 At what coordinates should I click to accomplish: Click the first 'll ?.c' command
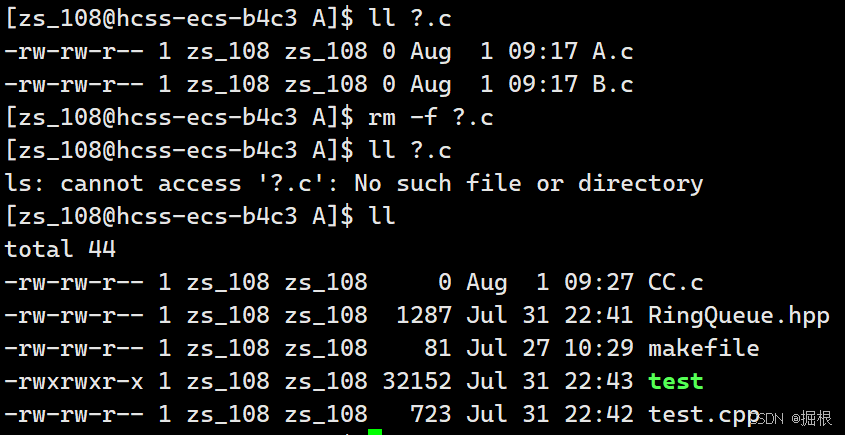click(x=410, y=19)
